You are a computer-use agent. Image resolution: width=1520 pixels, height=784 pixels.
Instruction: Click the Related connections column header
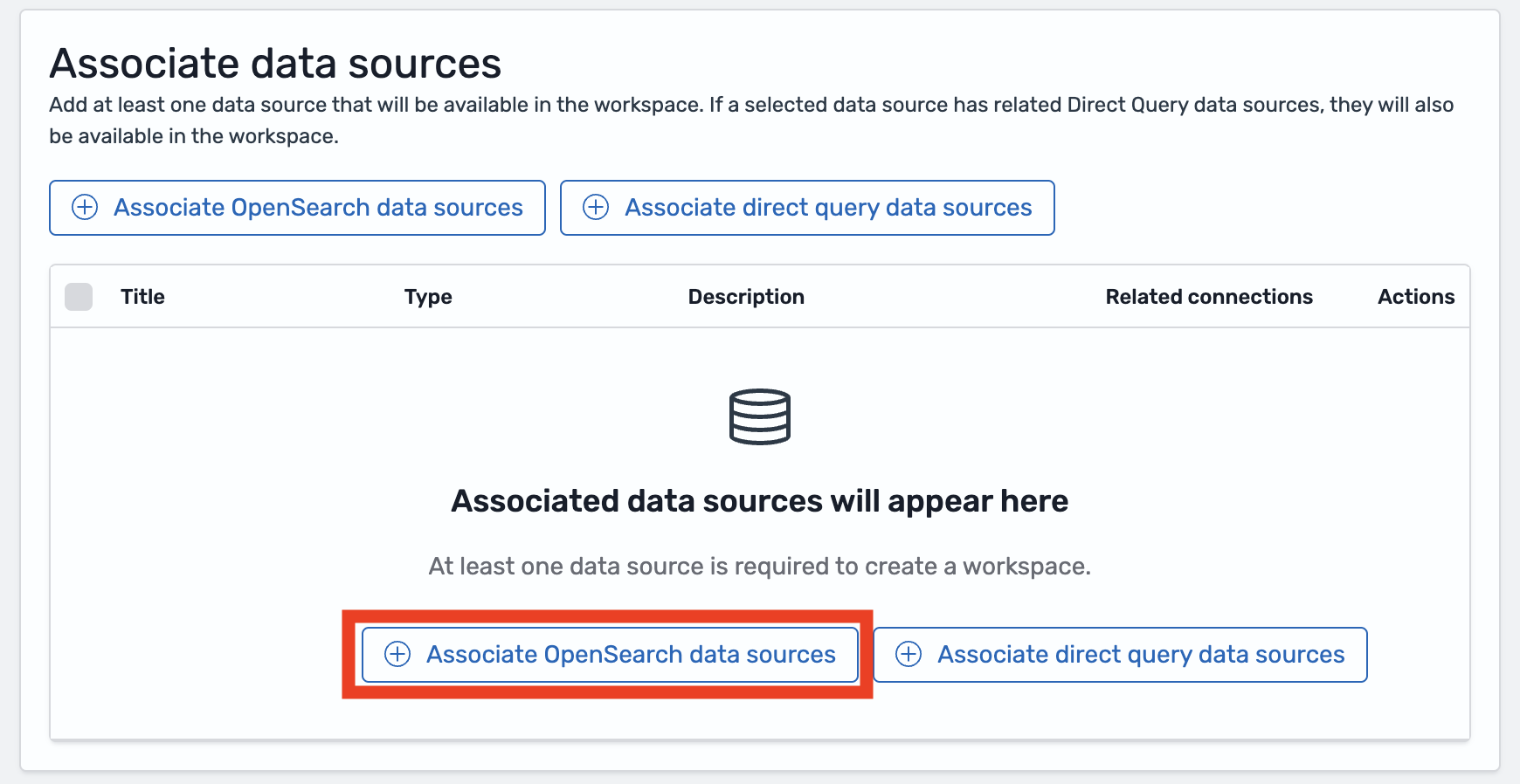pyautogui.click(x=1209, y=297)
